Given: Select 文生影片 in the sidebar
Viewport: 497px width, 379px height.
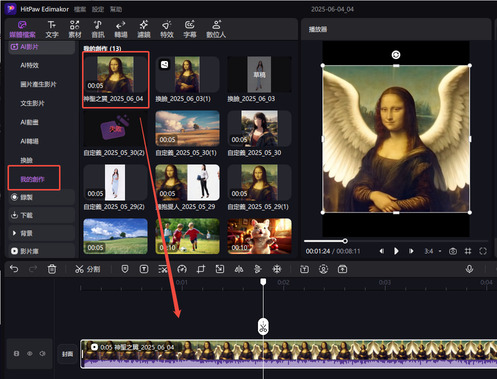Looking at the screenshot, I should (x=32, y=103).
